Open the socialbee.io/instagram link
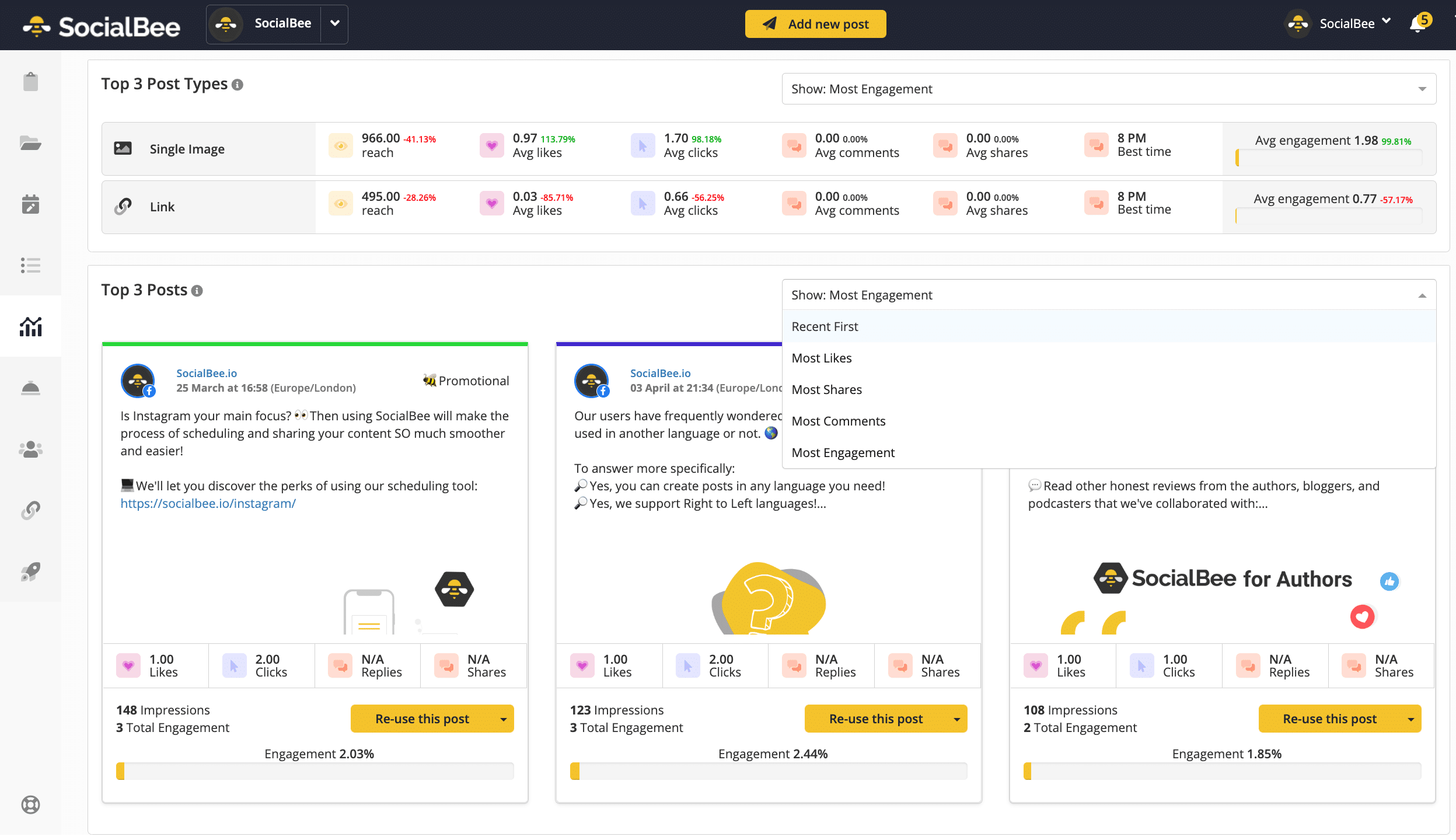This screenshot has width=1456, height=840. [208, 503]
